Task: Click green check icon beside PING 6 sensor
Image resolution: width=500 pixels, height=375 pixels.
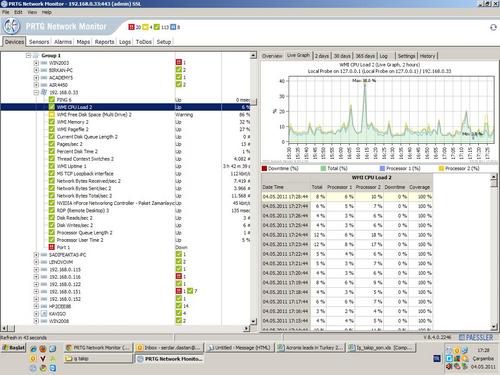Action: [52, 99]
